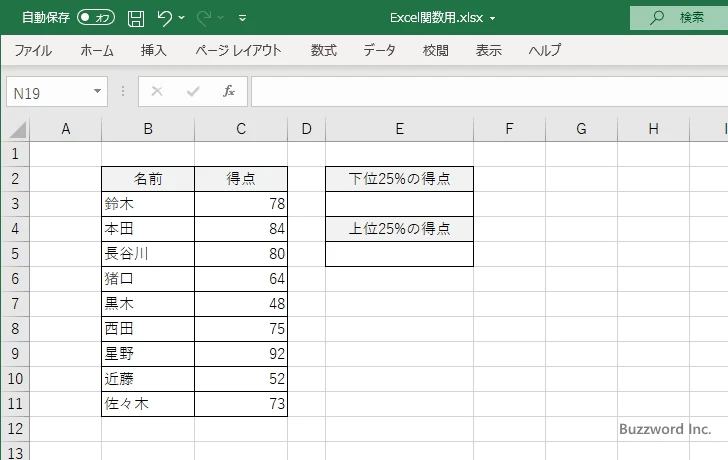Screen dimensions: 728x460
Task: Select the score cell with 78
Action: [241, 204]
